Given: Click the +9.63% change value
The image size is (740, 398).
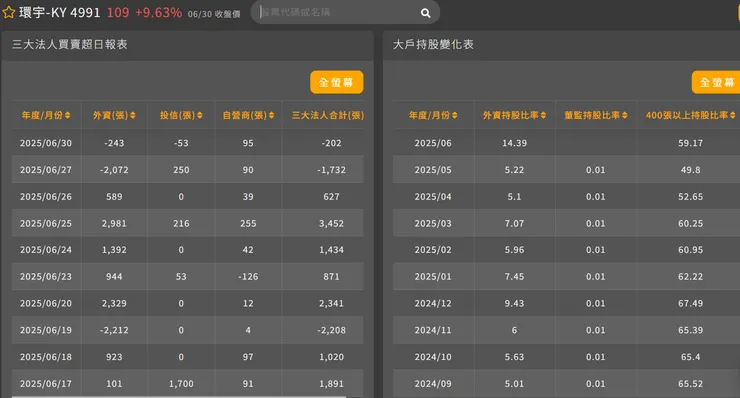Looking at the screenshot, I should [159, 13].
